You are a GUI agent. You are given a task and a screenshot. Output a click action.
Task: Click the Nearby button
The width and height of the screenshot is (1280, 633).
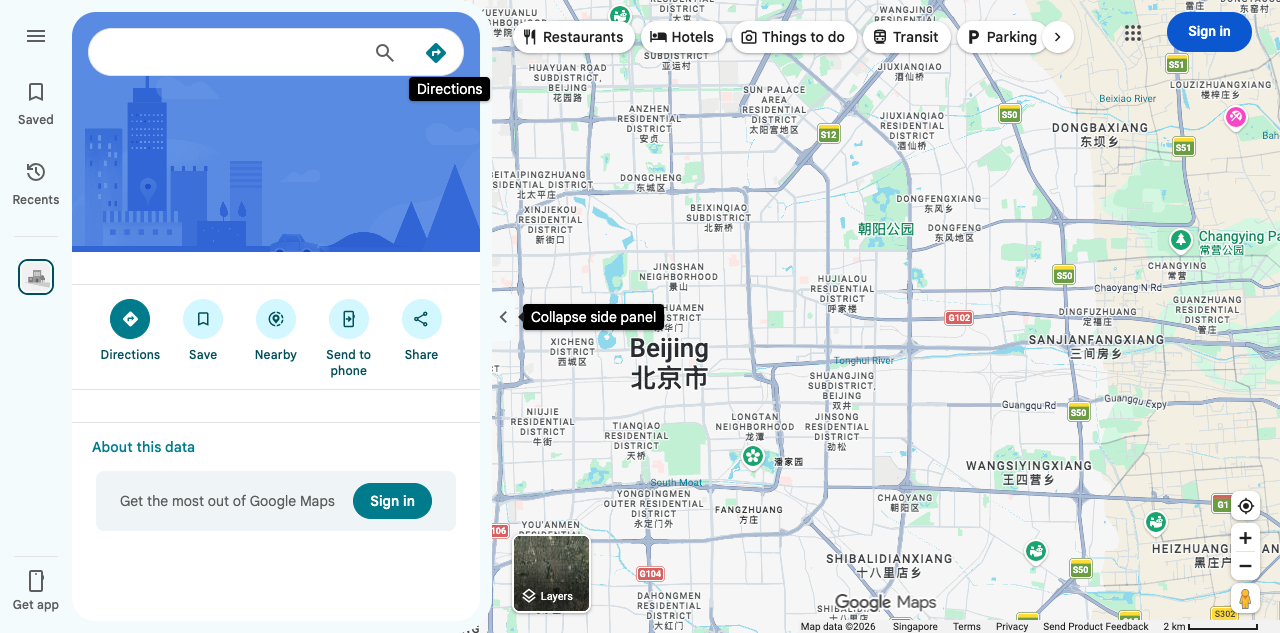pyautogui.click(x=276, y=319)
